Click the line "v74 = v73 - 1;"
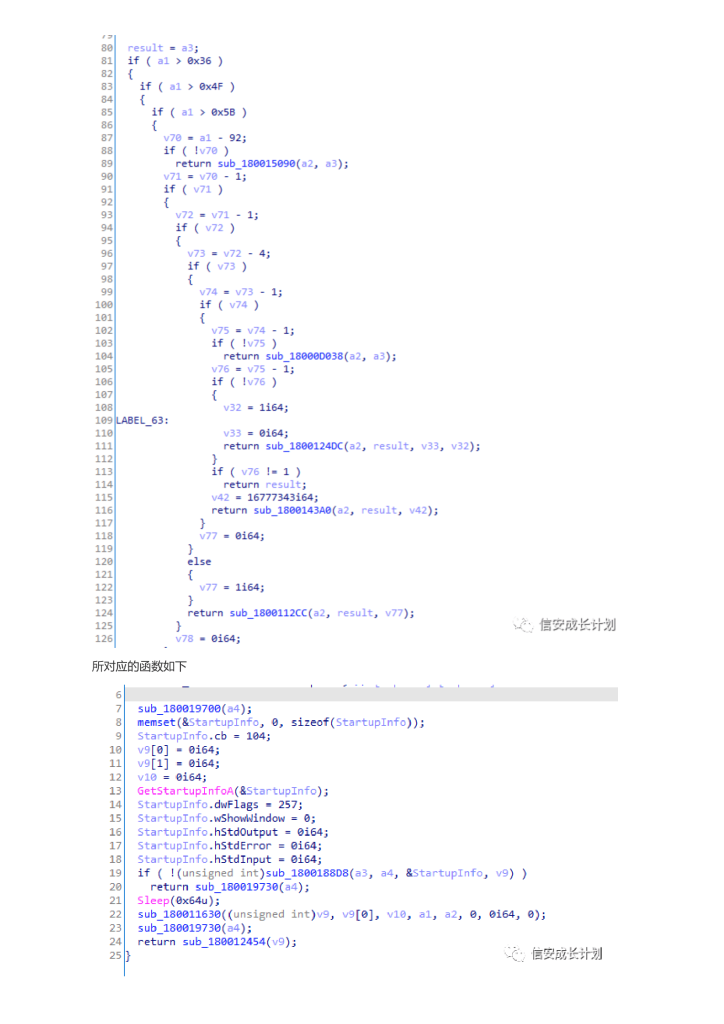 click(x=241, y=292)
